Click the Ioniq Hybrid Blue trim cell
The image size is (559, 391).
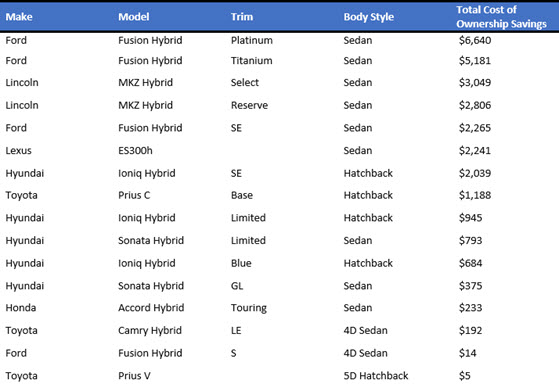click(241, 263)
